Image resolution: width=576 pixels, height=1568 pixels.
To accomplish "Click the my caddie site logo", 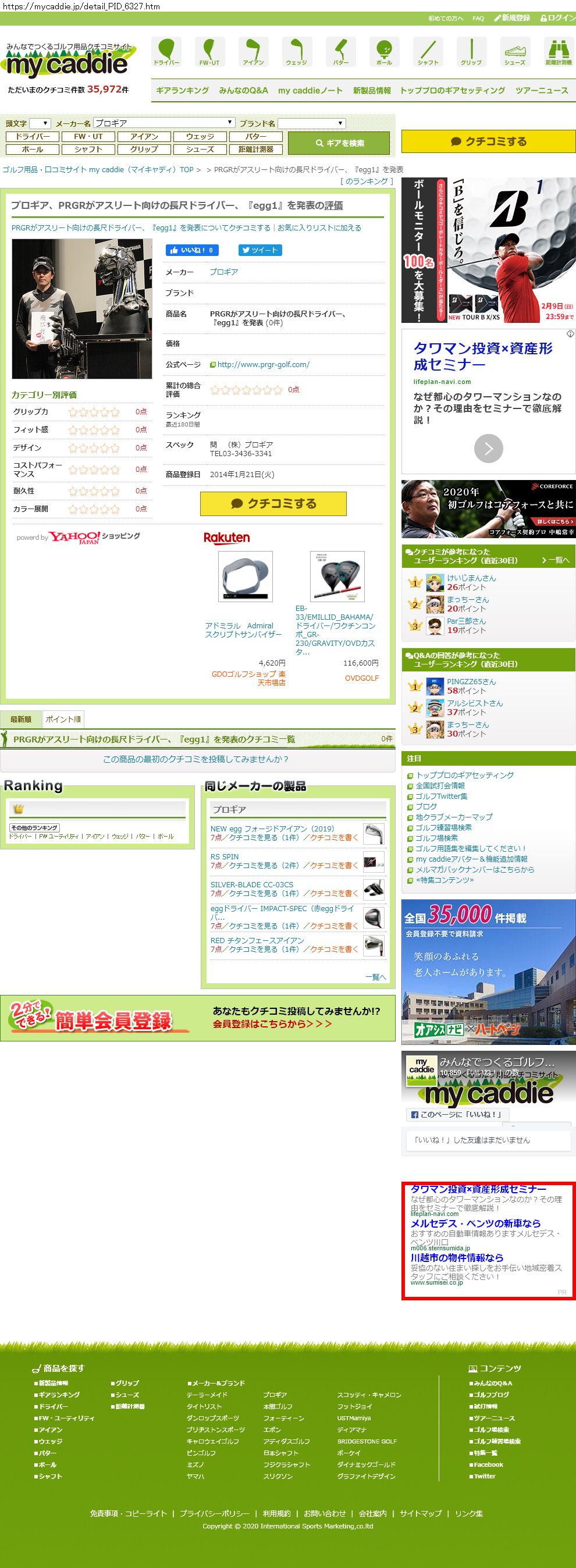I will pyautogui.click(x=68, y=60).
